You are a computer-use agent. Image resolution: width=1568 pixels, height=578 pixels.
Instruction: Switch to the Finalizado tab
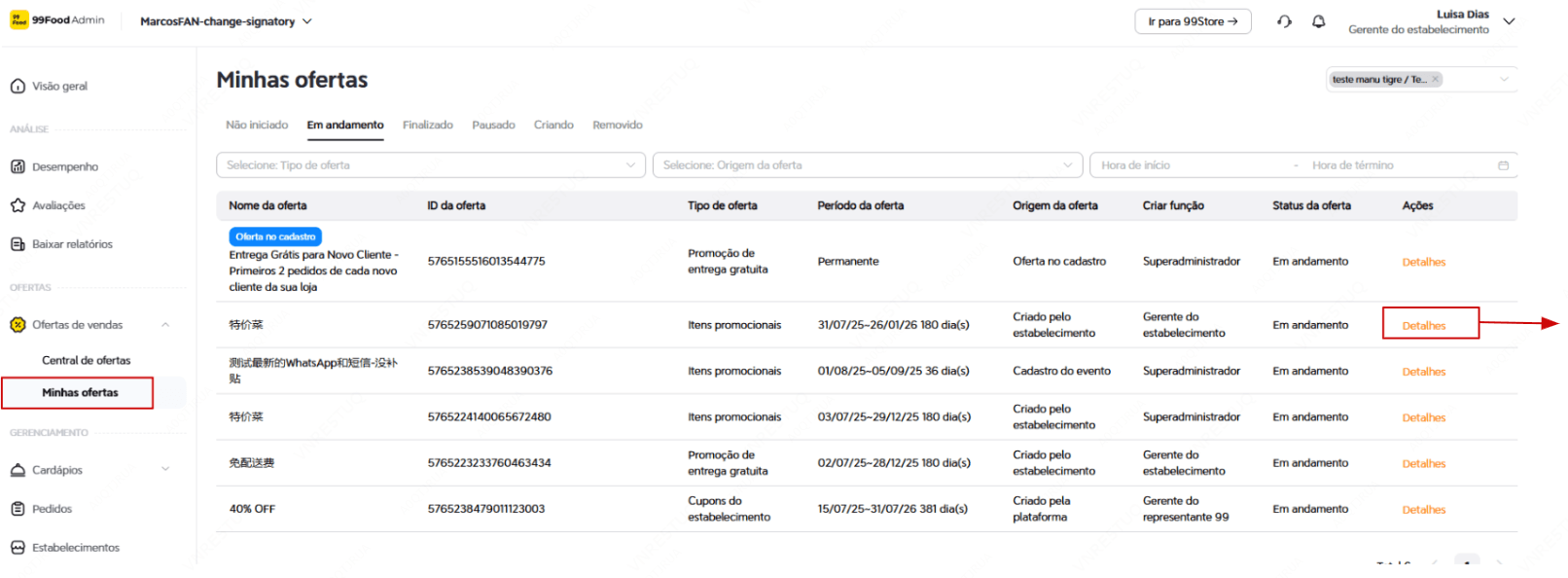coord(427,126)
